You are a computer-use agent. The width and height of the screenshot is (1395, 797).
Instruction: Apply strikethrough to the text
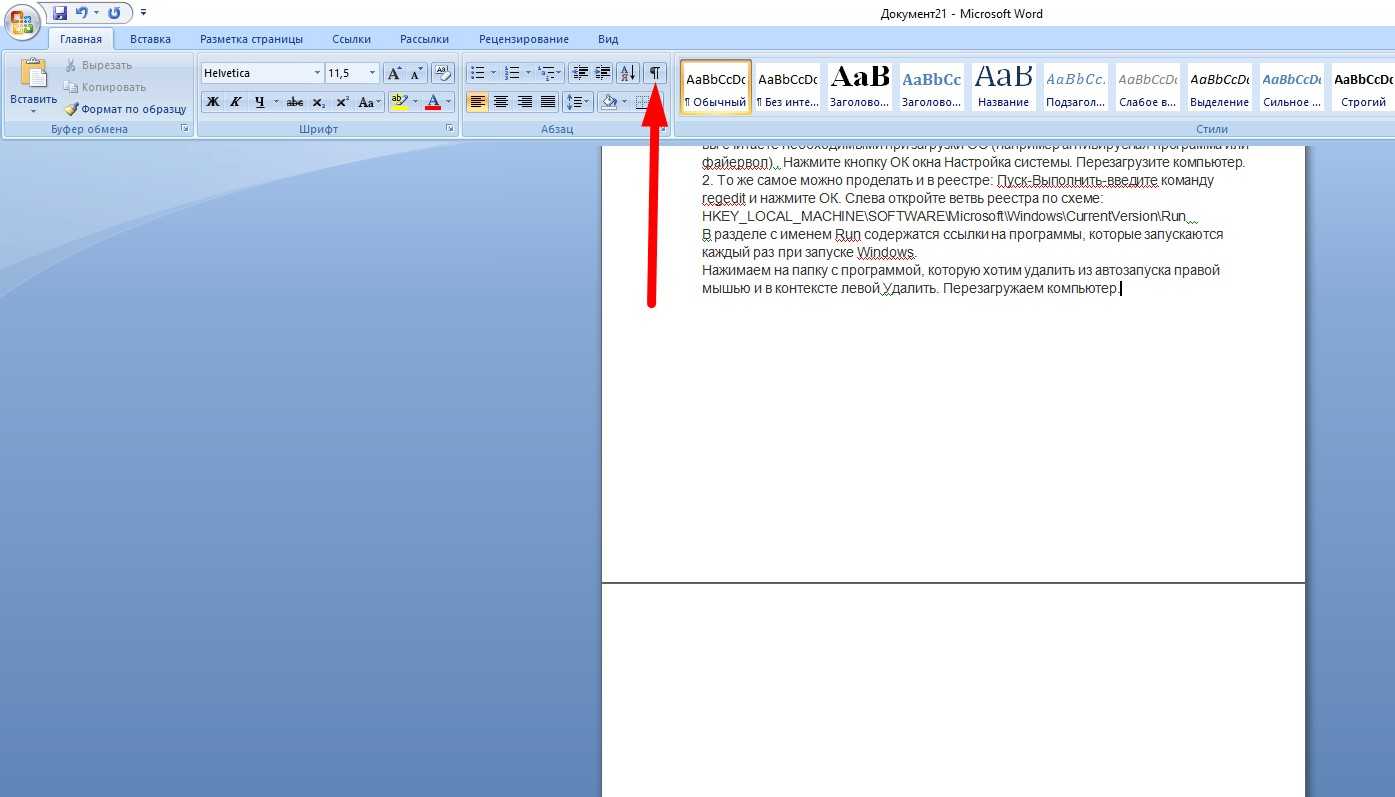point(295,102)
